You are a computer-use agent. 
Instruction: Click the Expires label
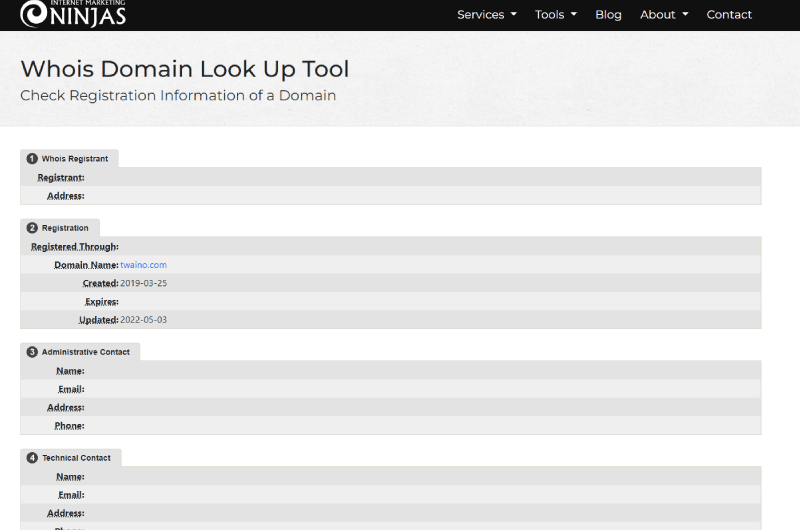click(x=102, y=301)
